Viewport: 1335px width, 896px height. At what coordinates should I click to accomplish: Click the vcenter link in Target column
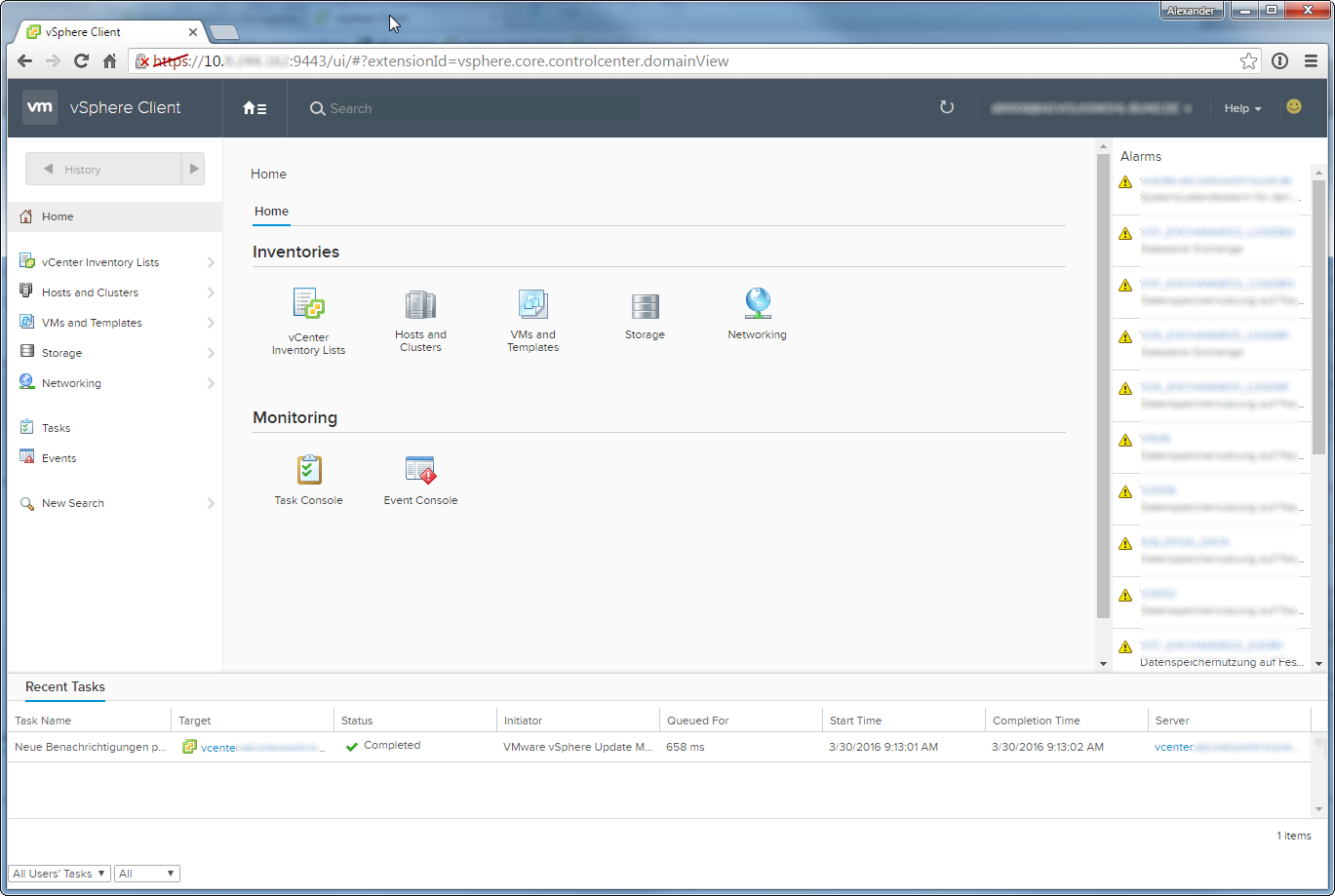point(260,748)
